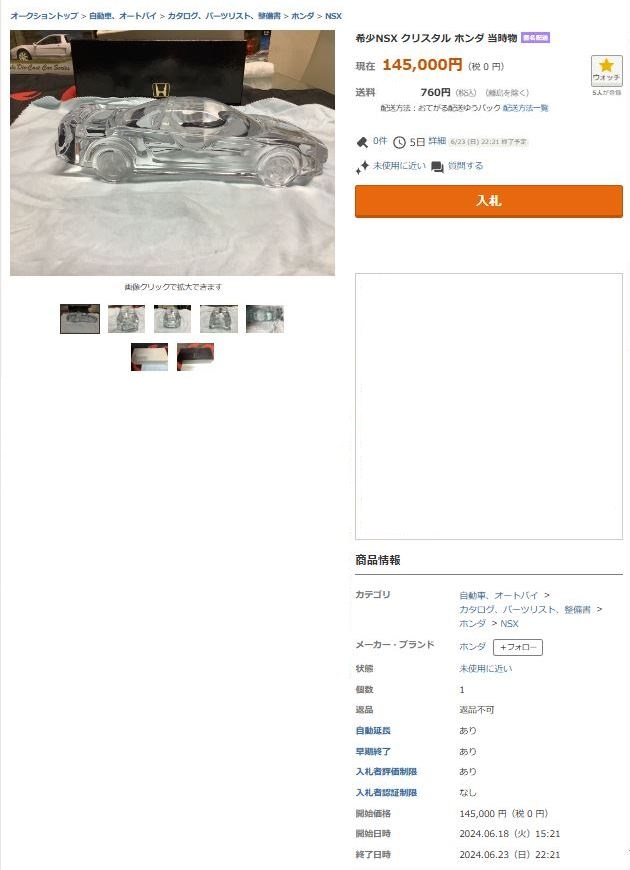Select the black box thumbnail in second row
The width and height of the screenshot is (630, 870).
click(x=195, y=357)
